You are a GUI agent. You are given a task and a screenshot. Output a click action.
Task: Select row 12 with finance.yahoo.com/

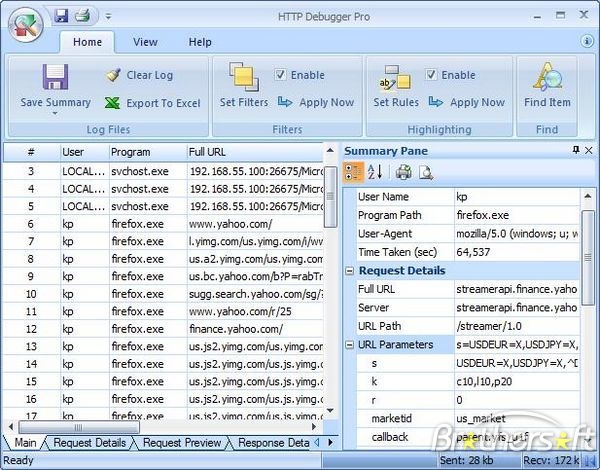pyautogui.click(x=163, y=329)
